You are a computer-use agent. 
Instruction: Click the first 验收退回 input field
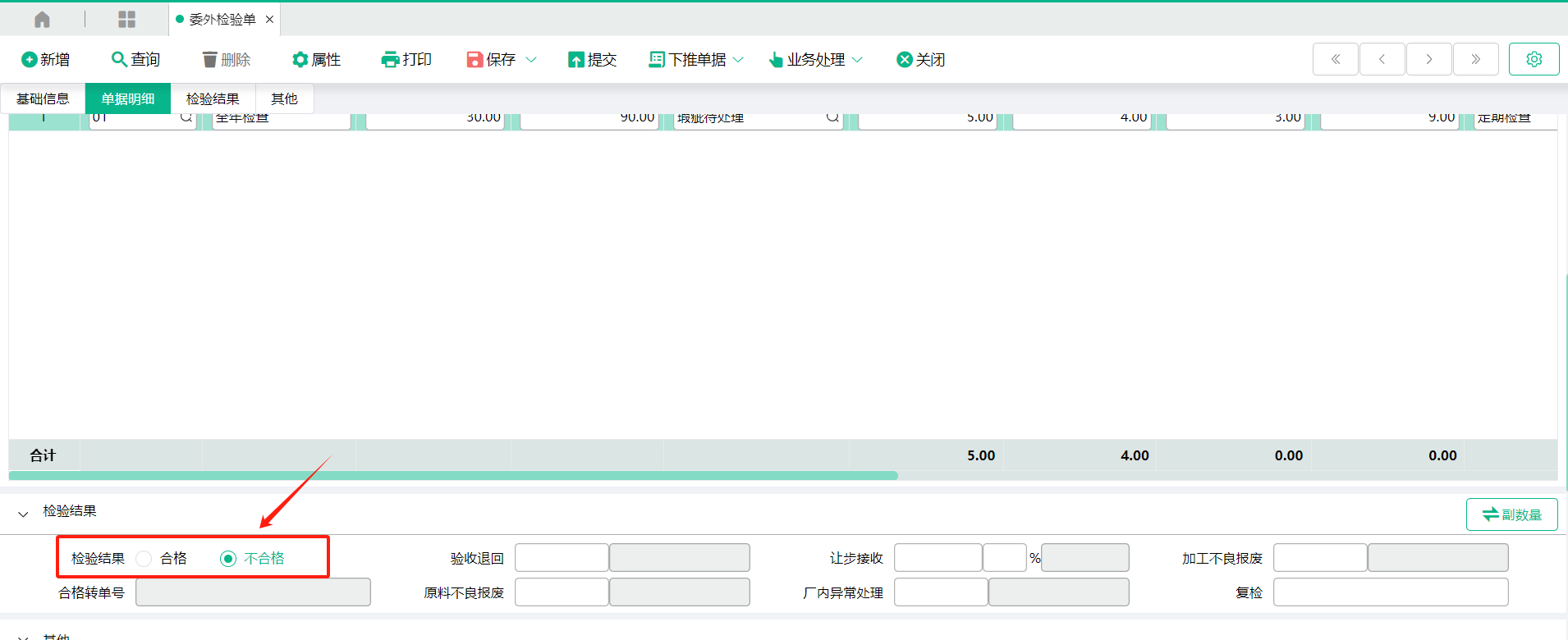(x=562, y=558)
